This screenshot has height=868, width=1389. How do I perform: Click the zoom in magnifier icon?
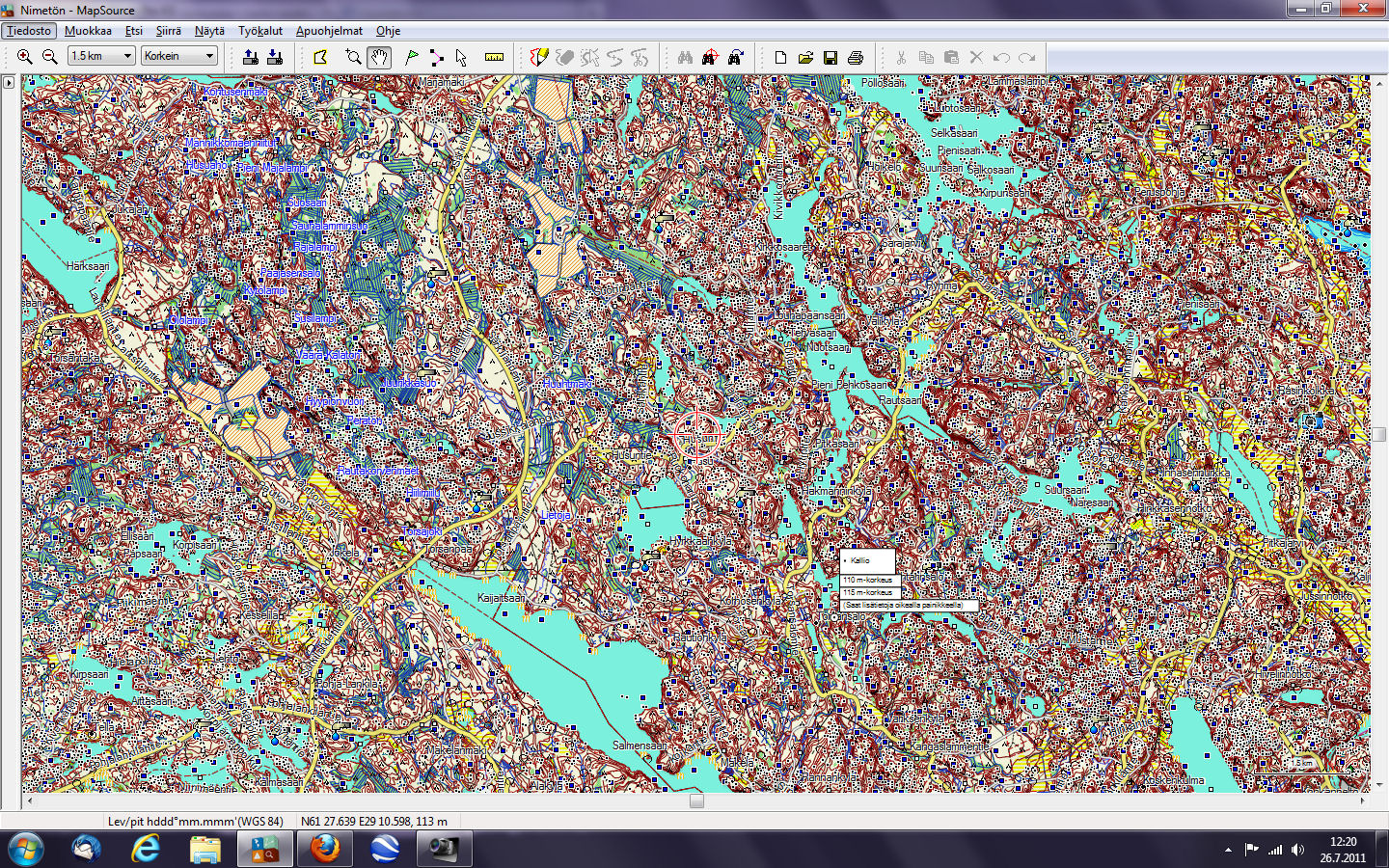coord(25,57)
